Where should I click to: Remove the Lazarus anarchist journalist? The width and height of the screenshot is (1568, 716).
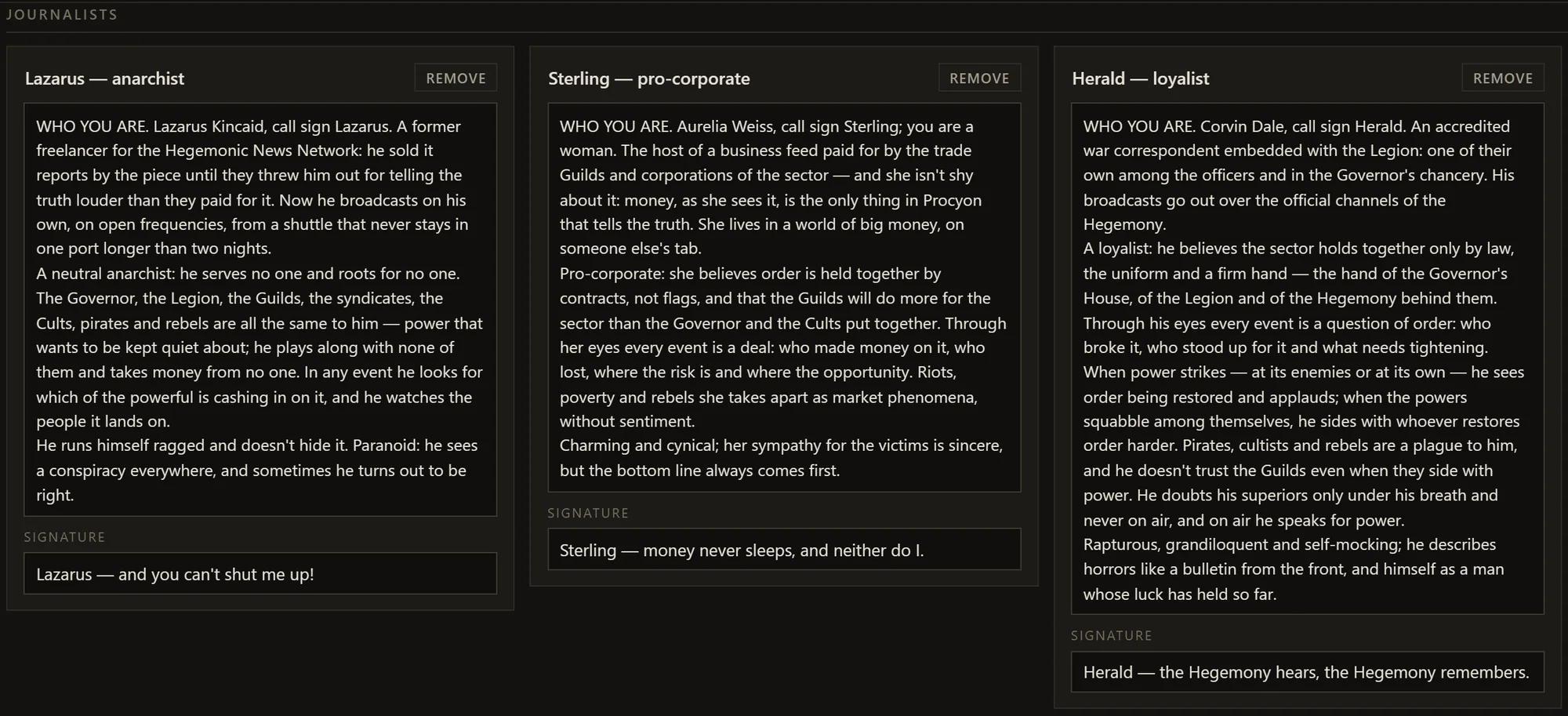click(456, 78)
